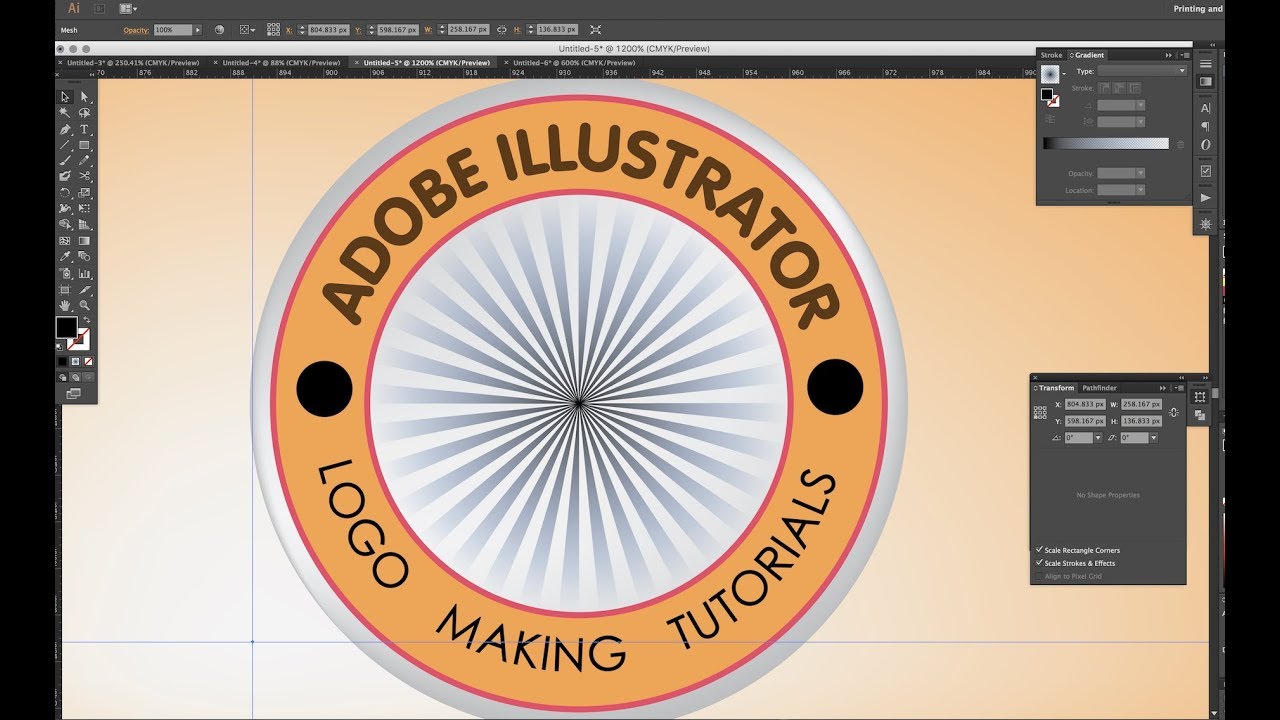Click the X field in Transform panel
The height and width of the screenshot is (720, 1280).
click(x=1085, y=404)
